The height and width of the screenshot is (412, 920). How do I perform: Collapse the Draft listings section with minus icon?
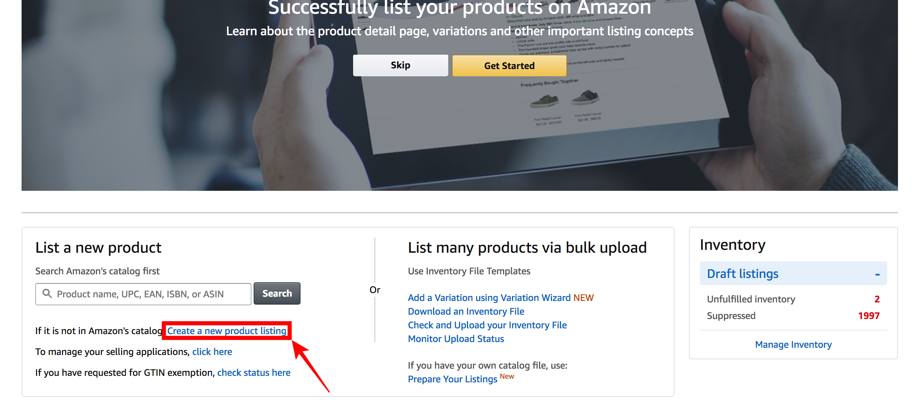[x=877, y=273]
